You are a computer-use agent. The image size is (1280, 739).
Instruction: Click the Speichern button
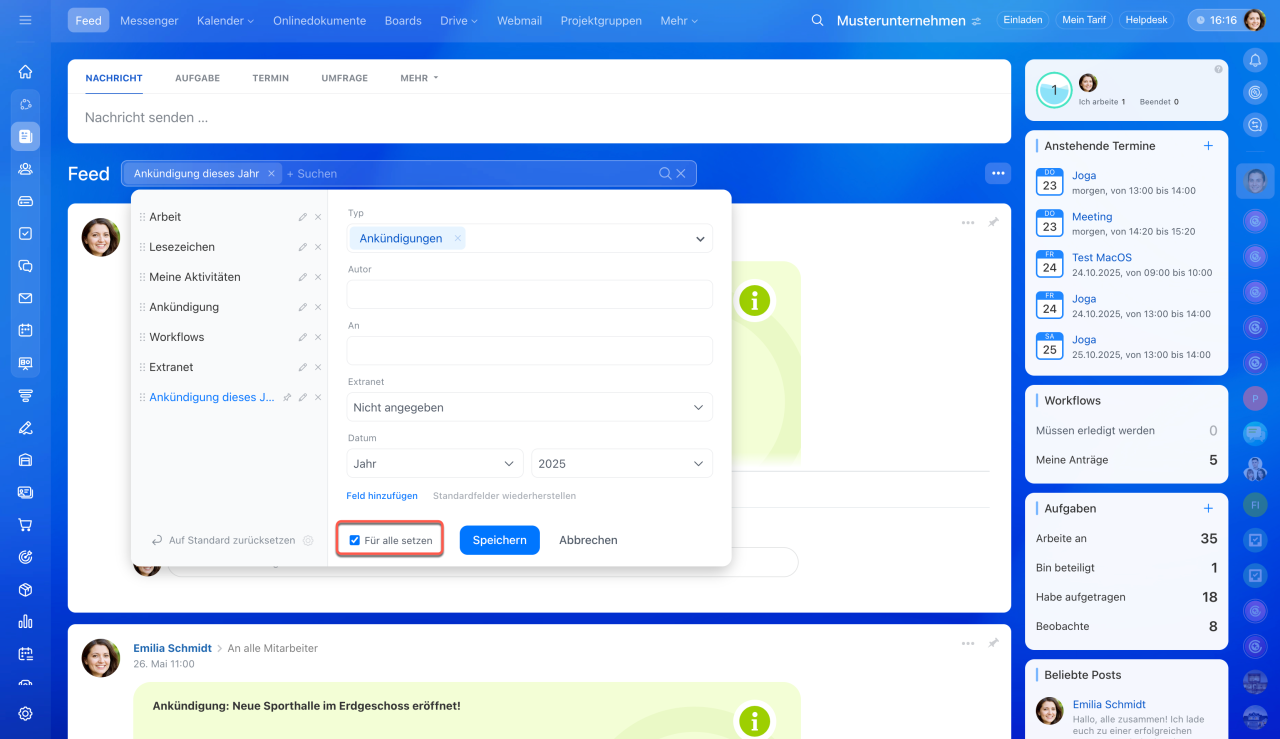pyautogui.click(x=500, y=540)
